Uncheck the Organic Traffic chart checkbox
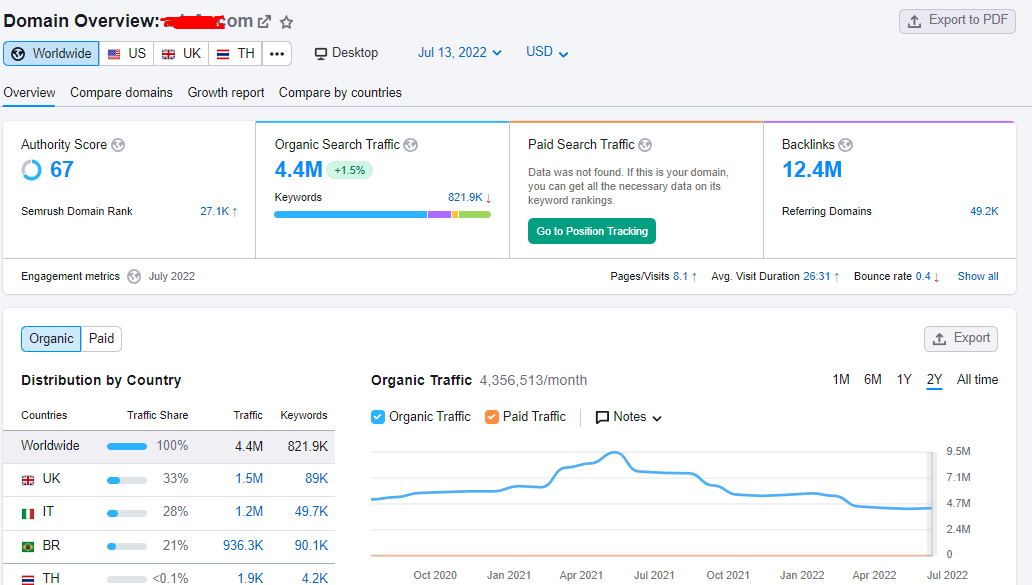 (x=378, y=417)
